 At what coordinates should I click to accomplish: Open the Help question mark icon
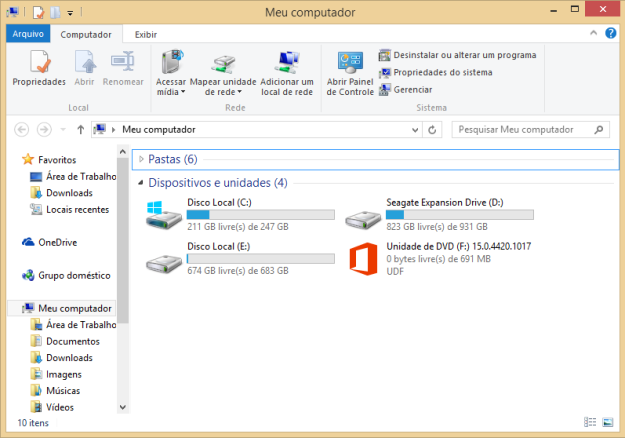click(x=611, y=33)
